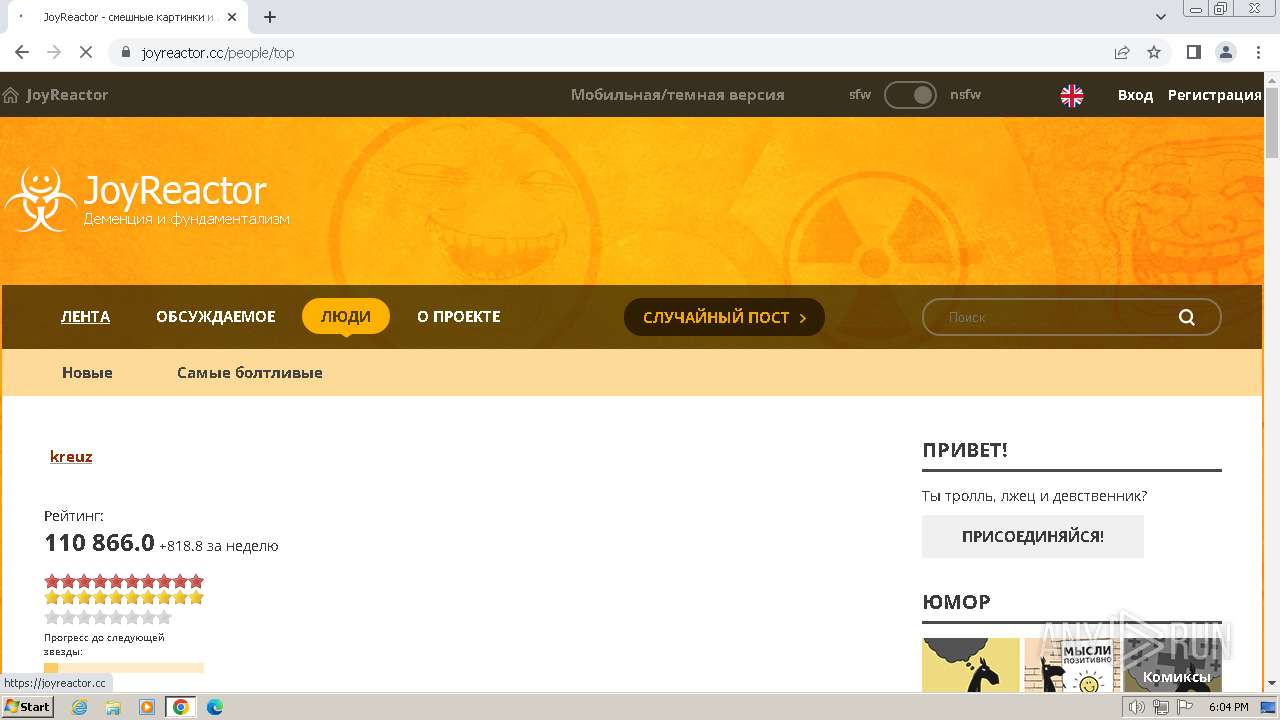The image size is (1280, 720).
Task: Click the ЮМОР section heading
Action: tap(957, 602)
